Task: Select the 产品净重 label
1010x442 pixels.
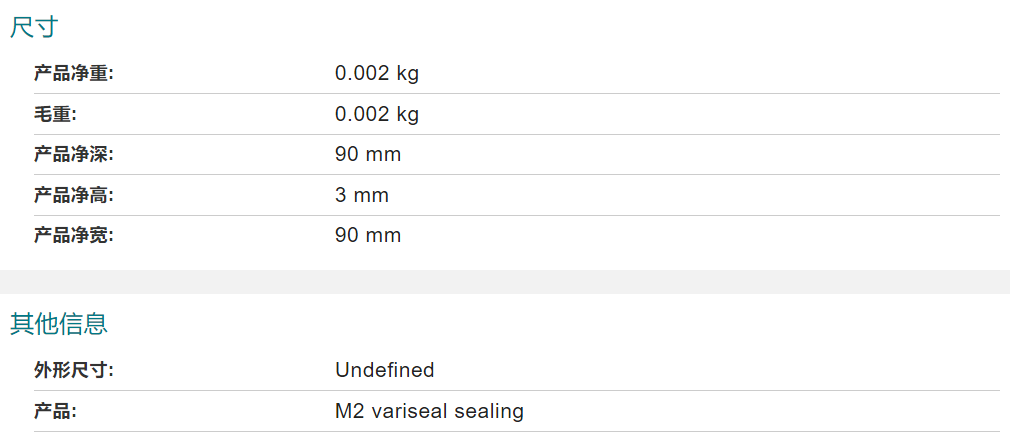Action: [x=73, y=73]
